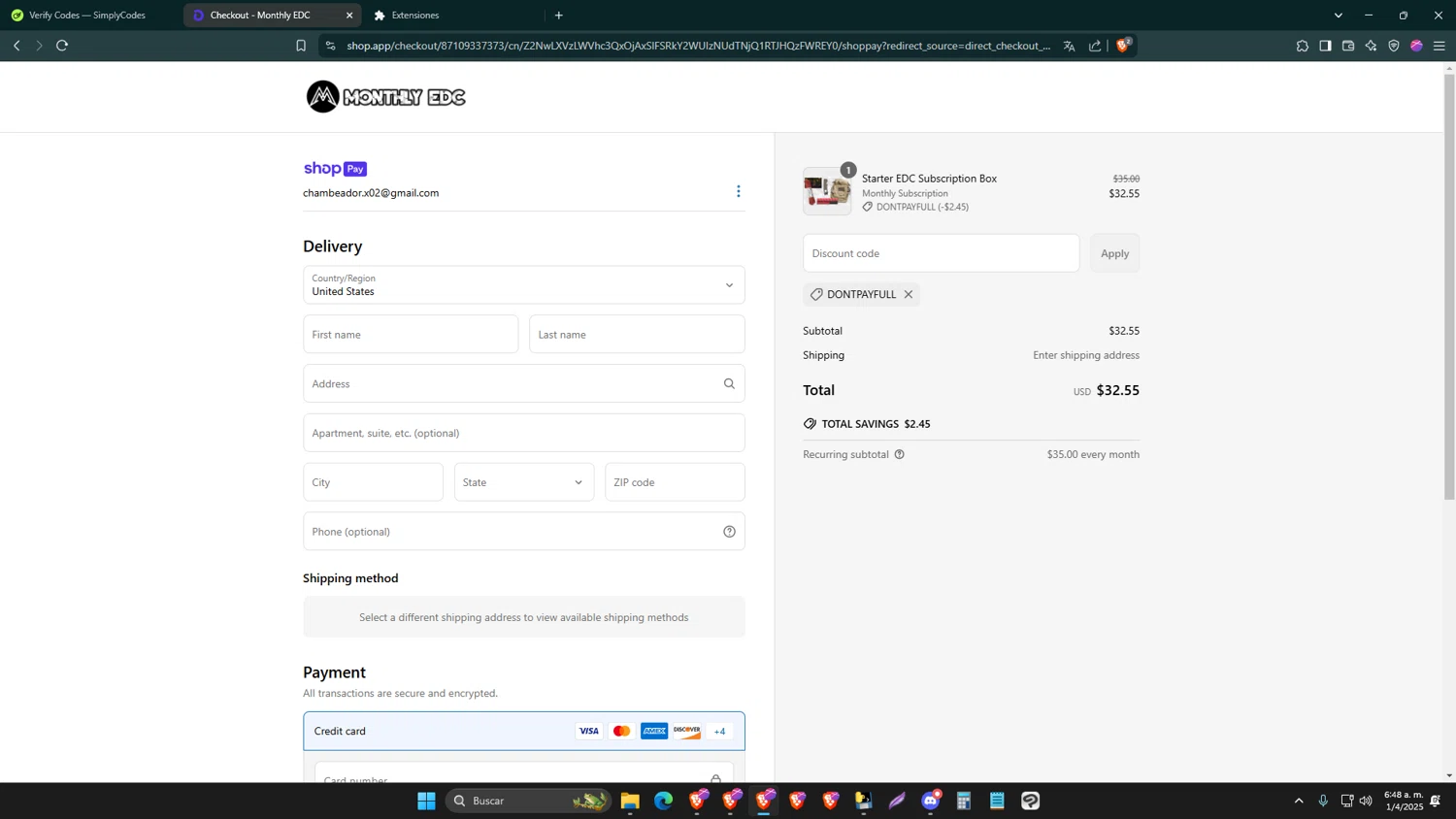Open the browser hamburger main menu
Screen dimensions: 1456x819
point(1439,46)
